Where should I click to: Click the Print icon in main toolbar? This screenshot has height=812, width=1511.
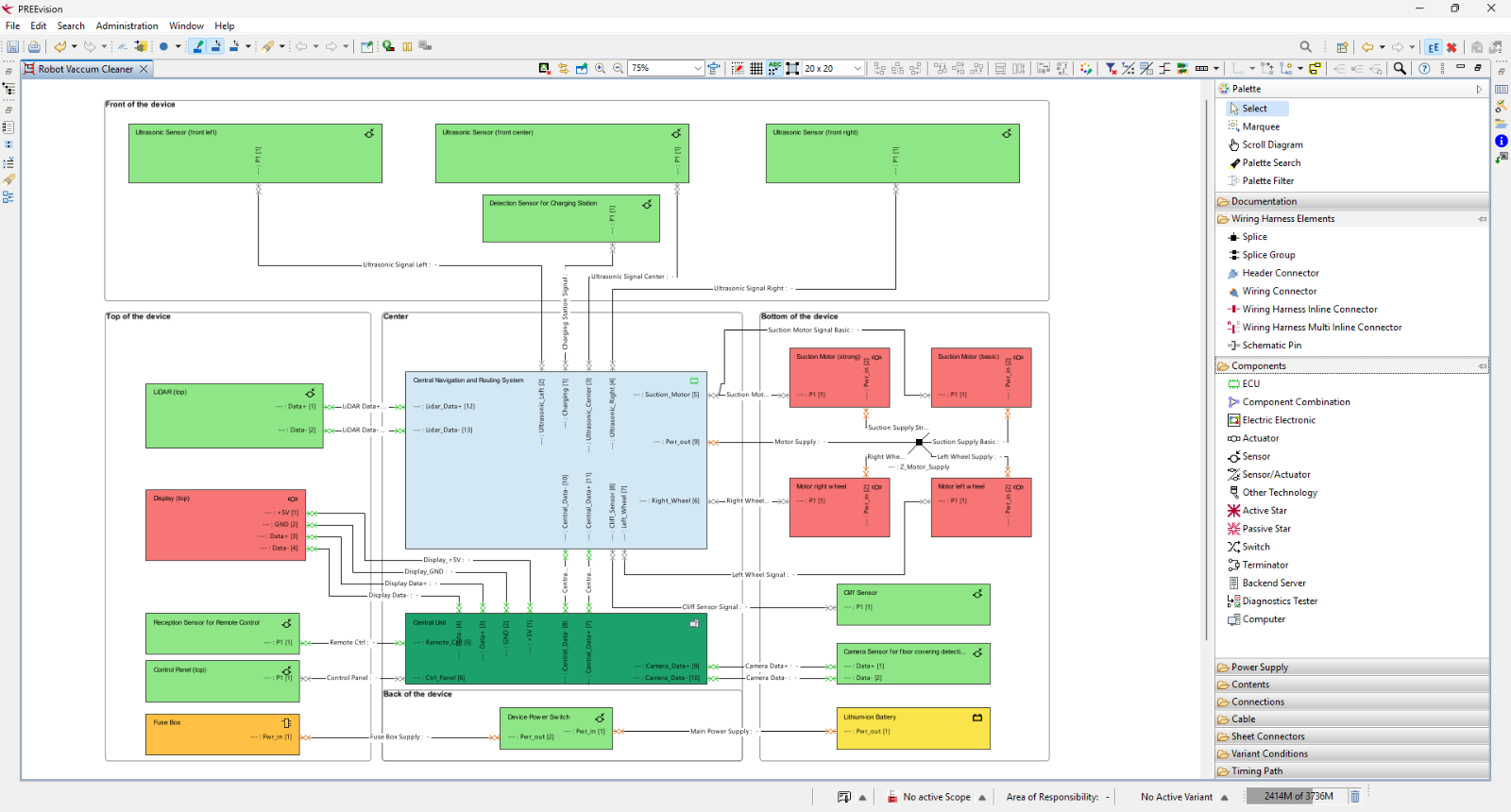click(34, 46)
